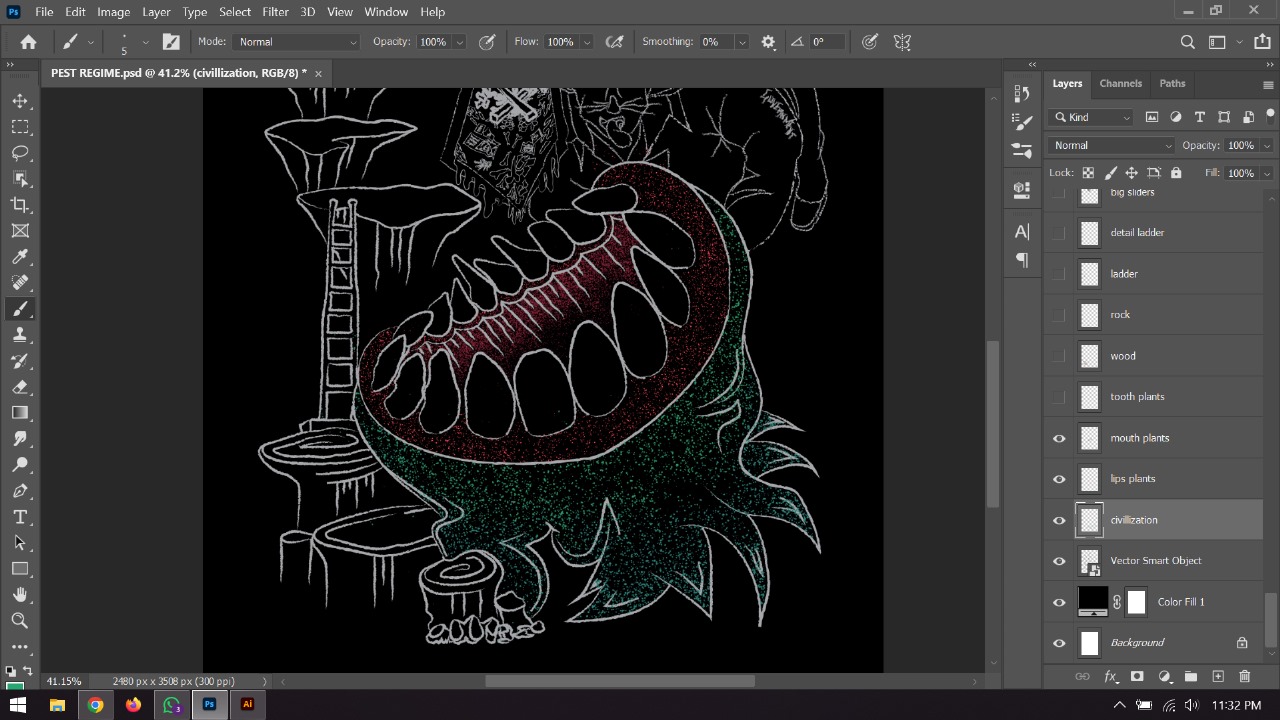Viewport: 1280px width, 720px height.
Task: Hide the Vector Smart Object layer
Action: (1059, 561)
